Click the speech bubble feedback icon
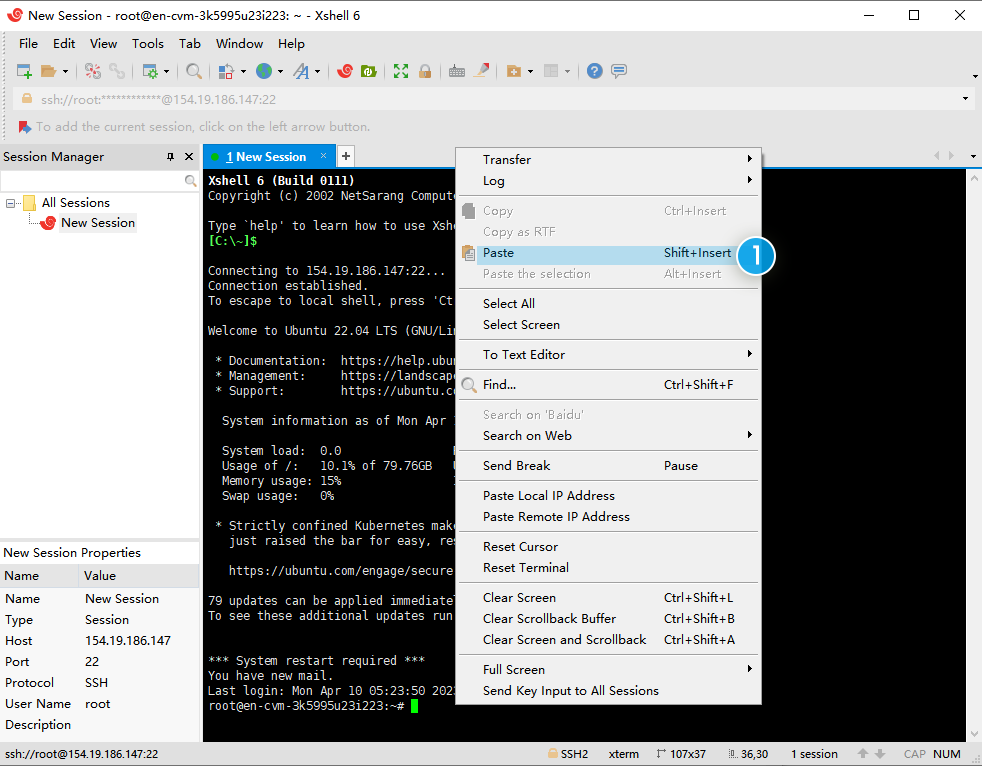Image resolution: width=982 pixels, height=766 pixels. [619, 71]
